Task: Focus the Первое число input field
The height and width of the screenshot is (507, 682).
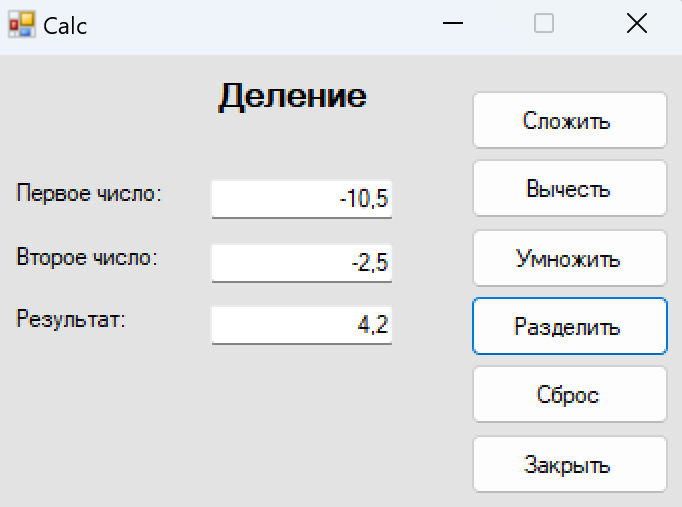Action: [x=302, y=199]
